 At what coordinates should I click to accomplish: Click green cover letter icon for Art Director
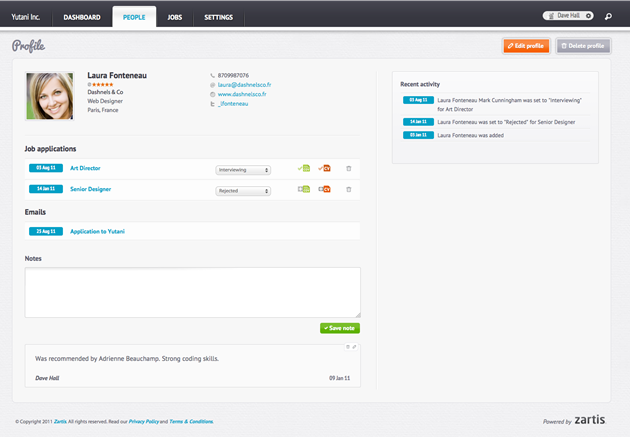[306, 169]
